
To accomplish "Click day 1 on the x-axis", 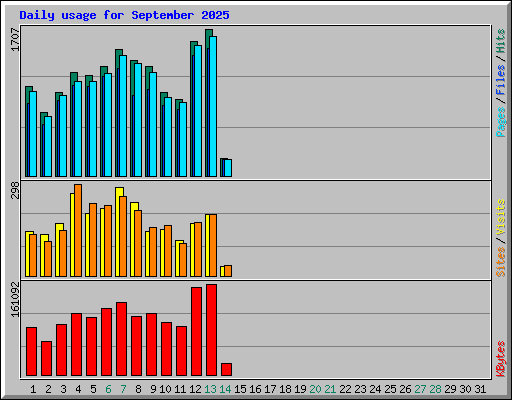I will pyautogui.click(x=33, y=389).
